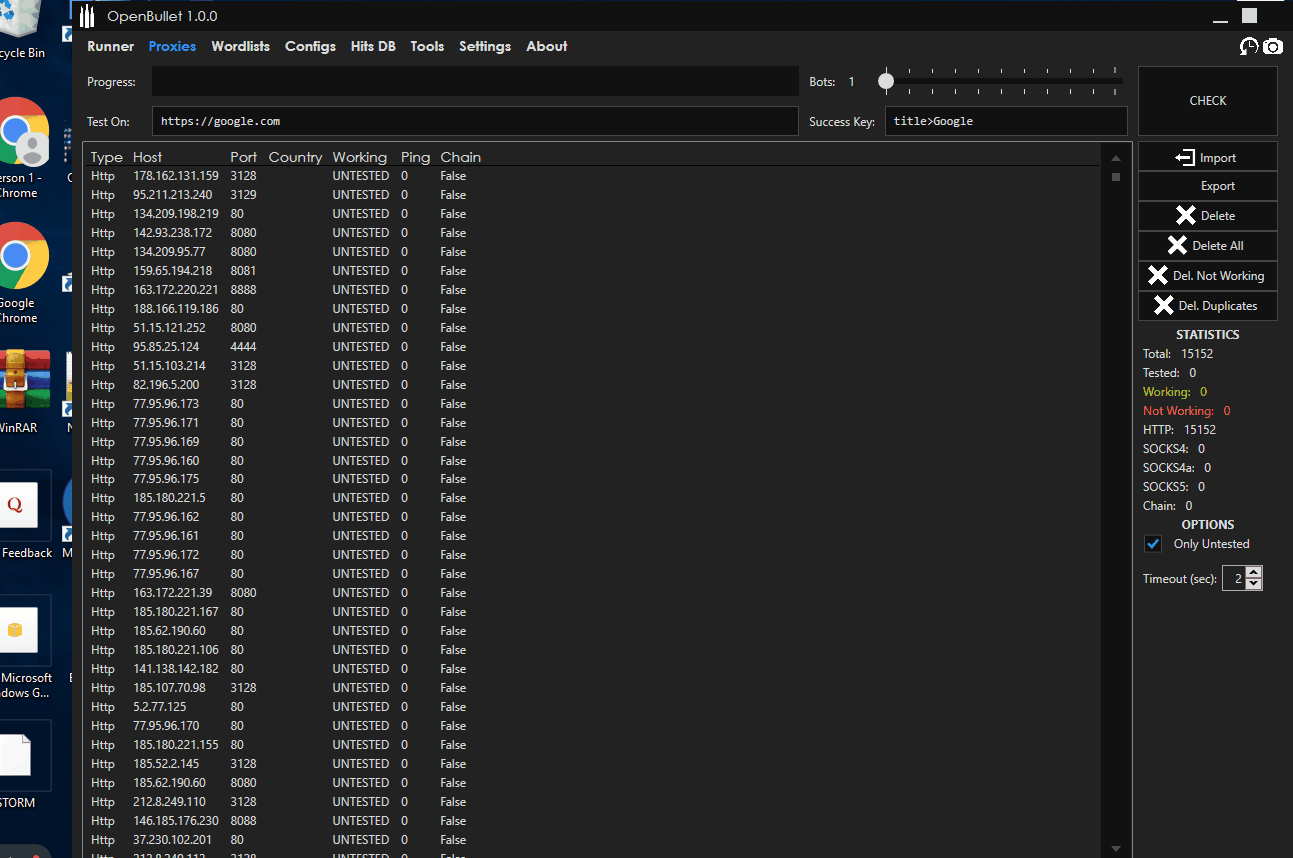Toggle the Only Untested checkbox
Viewport: 1293px width, 858px height.
coord(1153,544)
